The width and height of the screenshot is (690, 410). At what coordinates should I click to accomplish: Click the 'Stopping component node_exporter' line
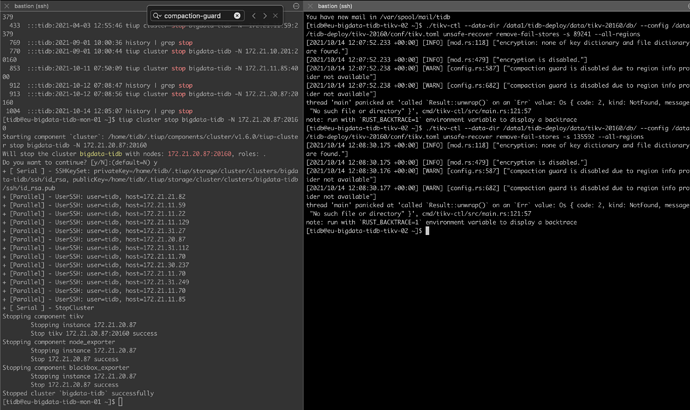pos(59,342)
